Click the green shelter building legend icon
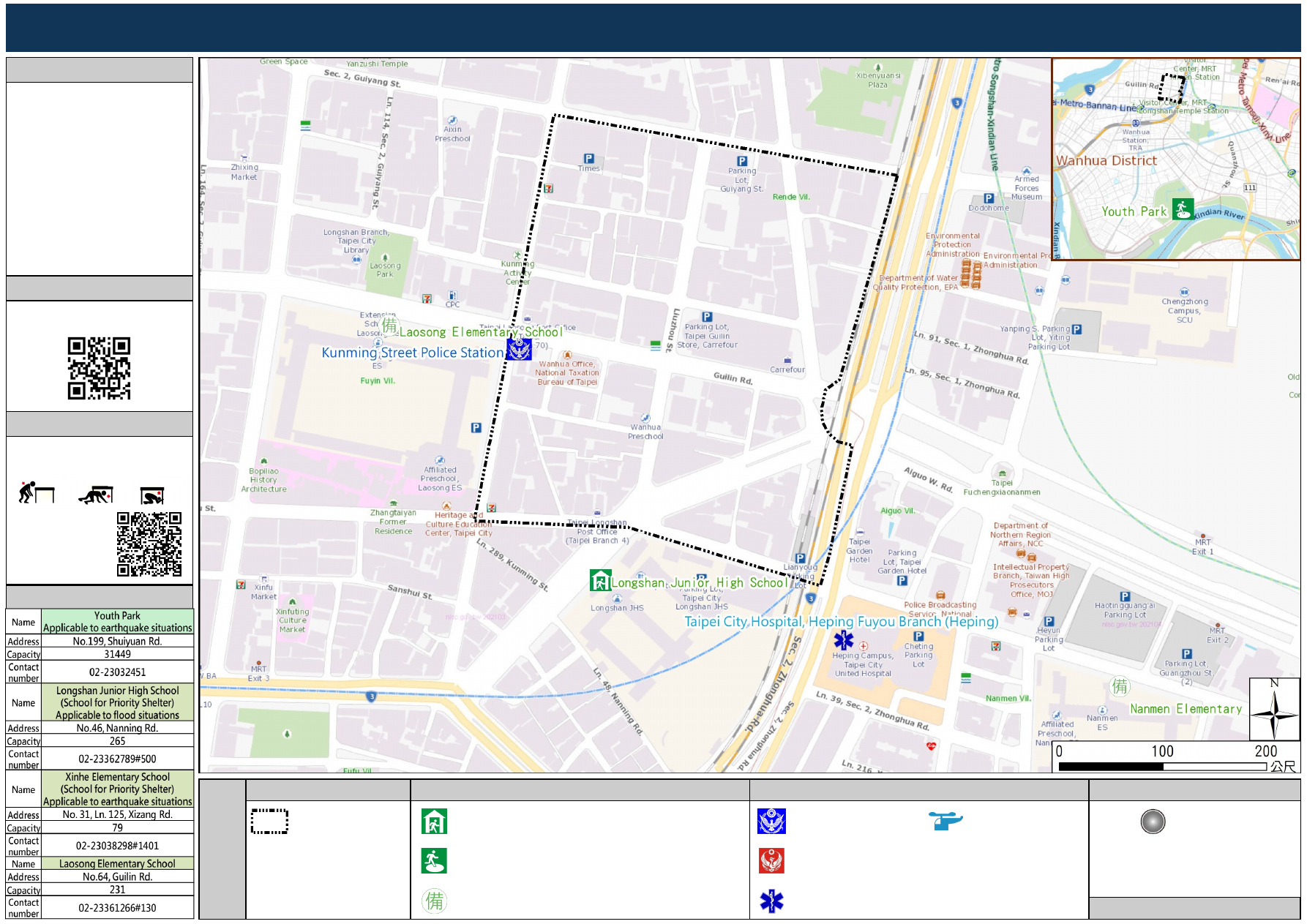The height and width of the screenshot is (924, 1307). coord(434,822)
